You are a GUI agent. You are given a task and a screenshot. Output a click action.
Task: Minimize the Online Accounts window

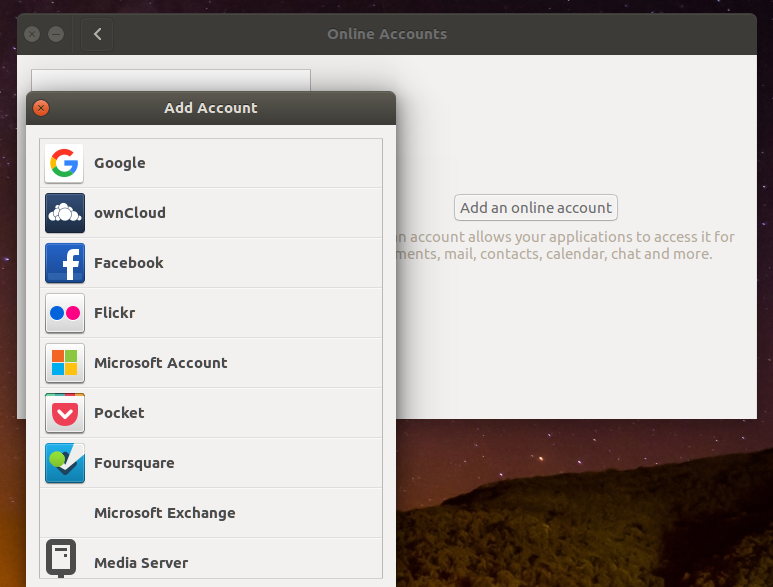tap(56, 34)
